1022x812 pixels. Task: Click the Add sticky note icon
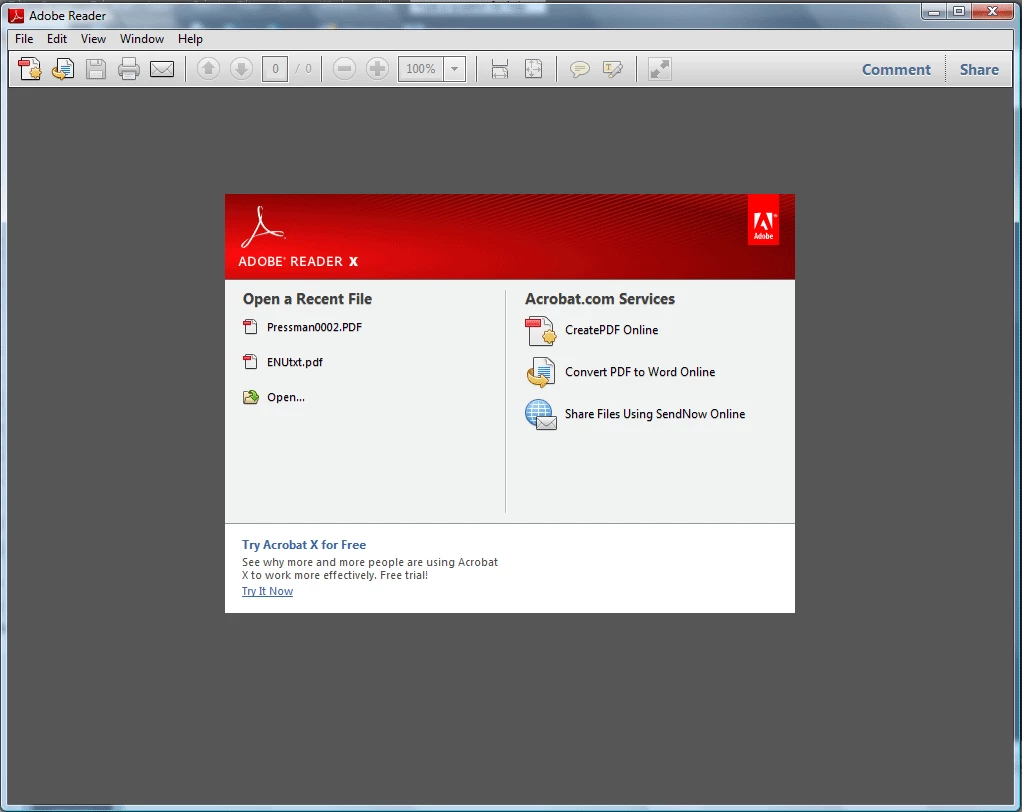click(x=579, y=69)
